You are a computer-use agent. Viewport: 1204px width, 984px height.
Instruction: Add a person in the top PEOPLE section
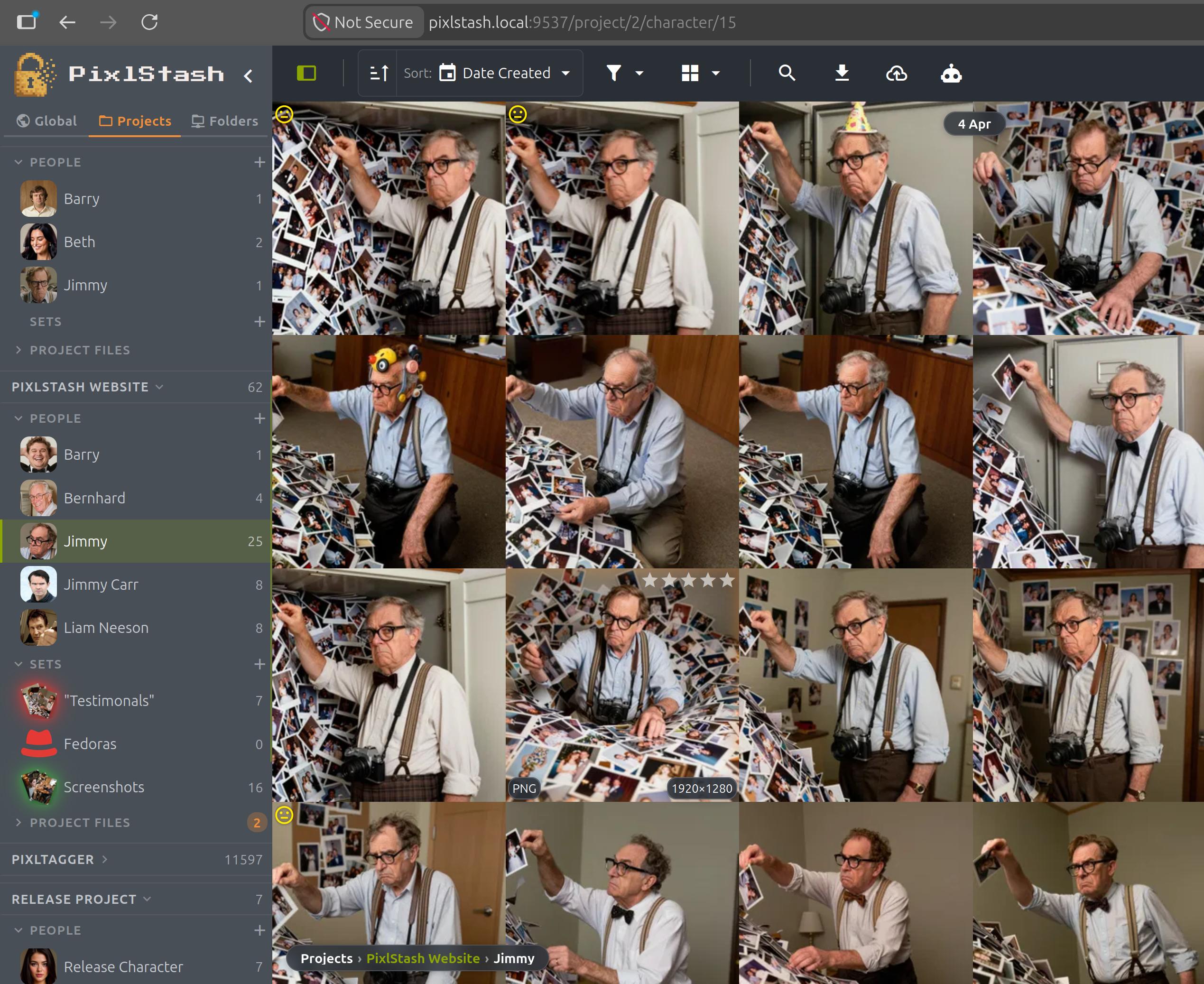[x=259, y=162]
